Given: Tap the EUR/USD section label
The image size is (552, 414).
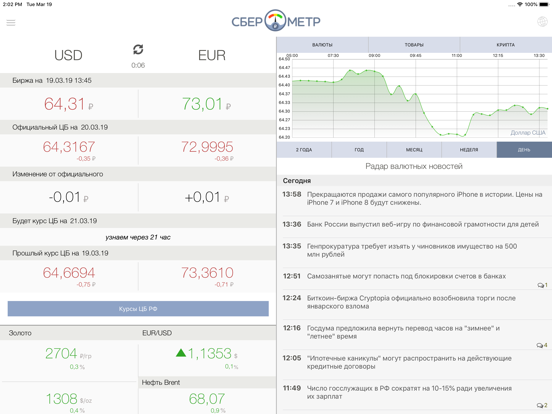Looking at the screenshot, I should point(157,333).
